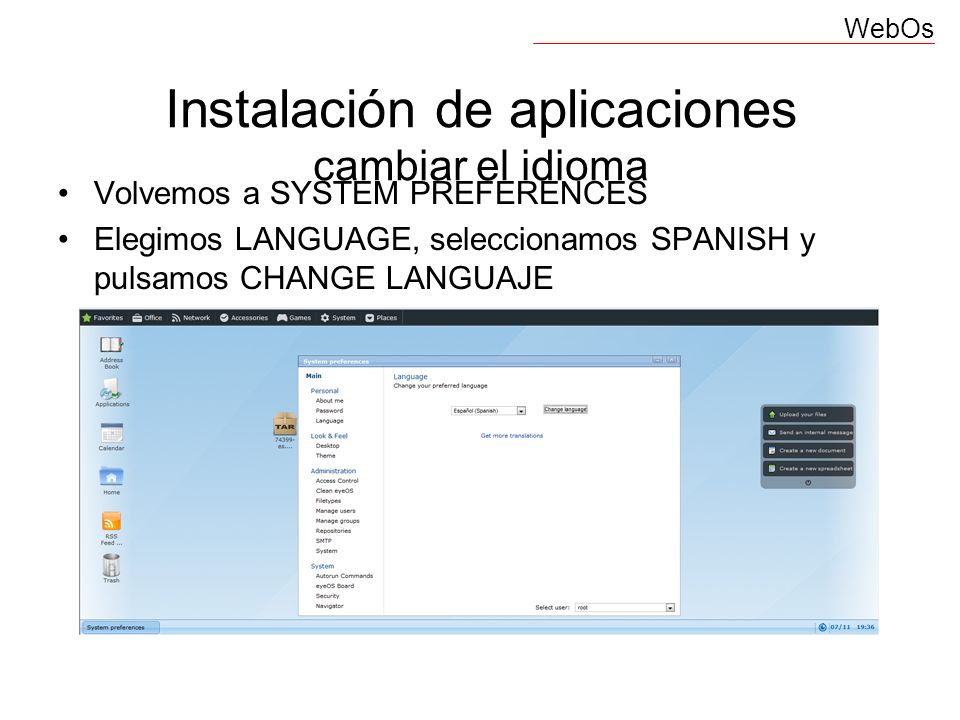Select Password in sidebar

pyautogui.click(x=329, y=411)
